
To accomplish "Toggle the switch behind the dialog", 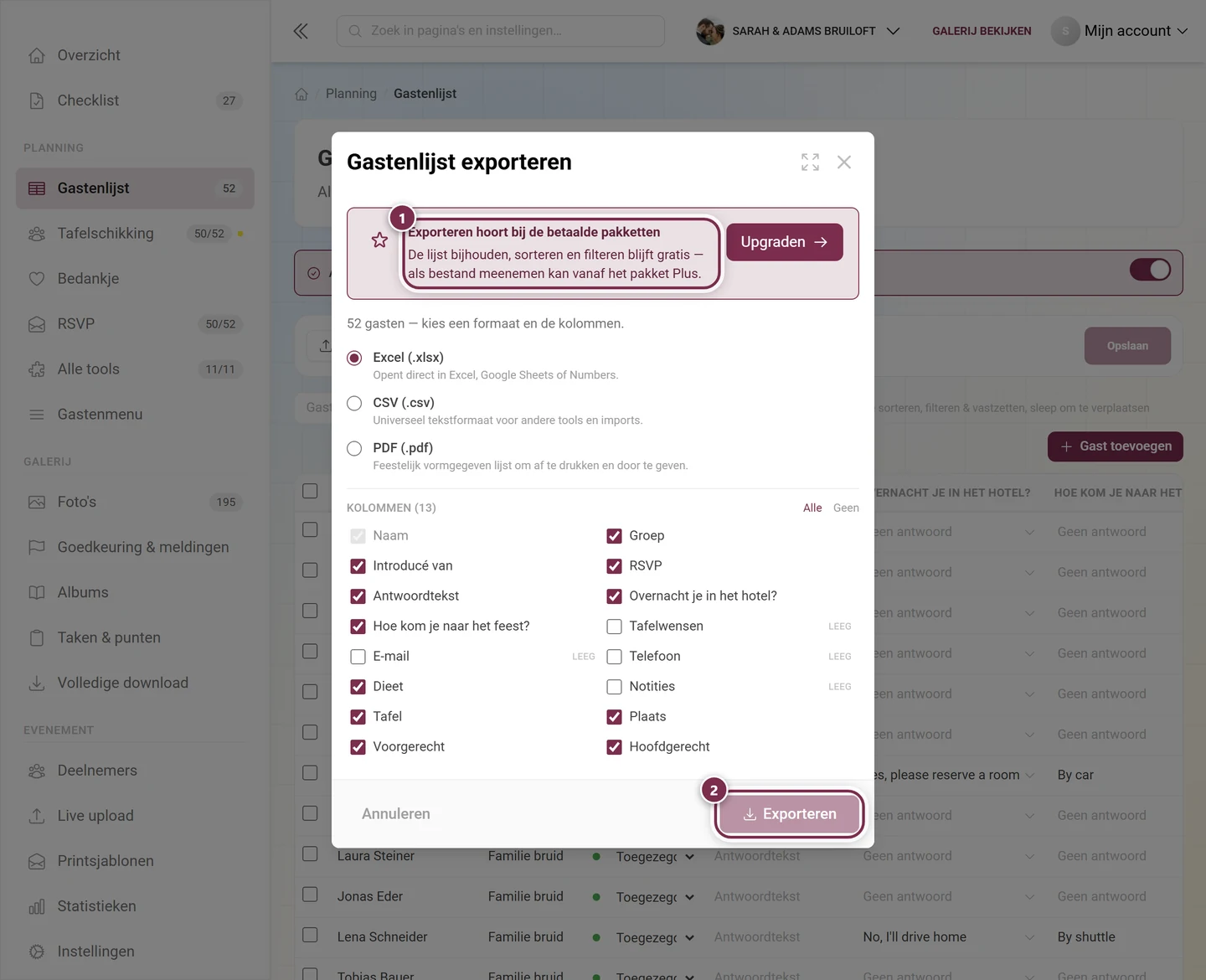I will click(1150, 270).
